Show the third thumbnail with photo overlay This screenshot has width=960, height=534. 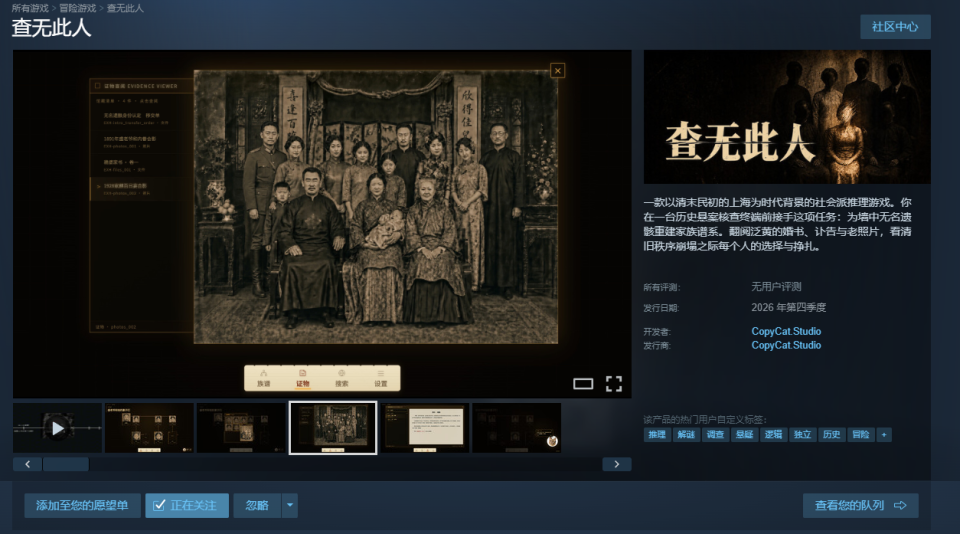[x=241, y=428]
